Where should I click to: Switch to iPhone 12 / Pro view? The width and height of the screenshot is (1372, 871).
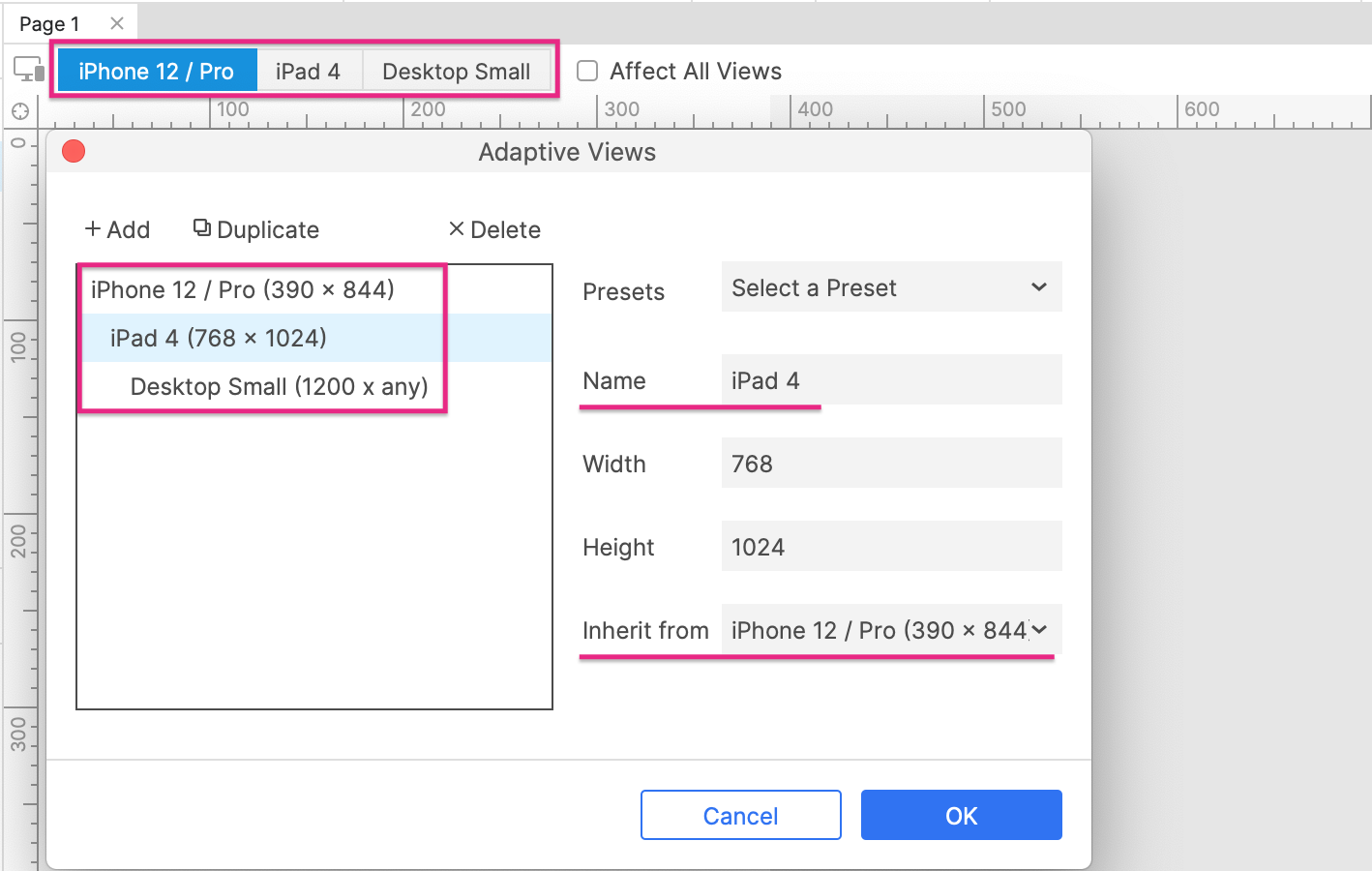click(157, 72)
